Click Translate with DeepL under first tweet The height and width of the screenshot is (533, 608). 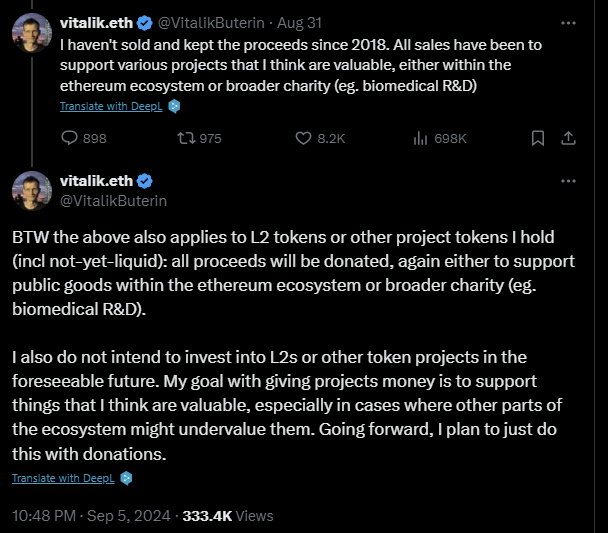pyautogui.click(x=111, y=106)
